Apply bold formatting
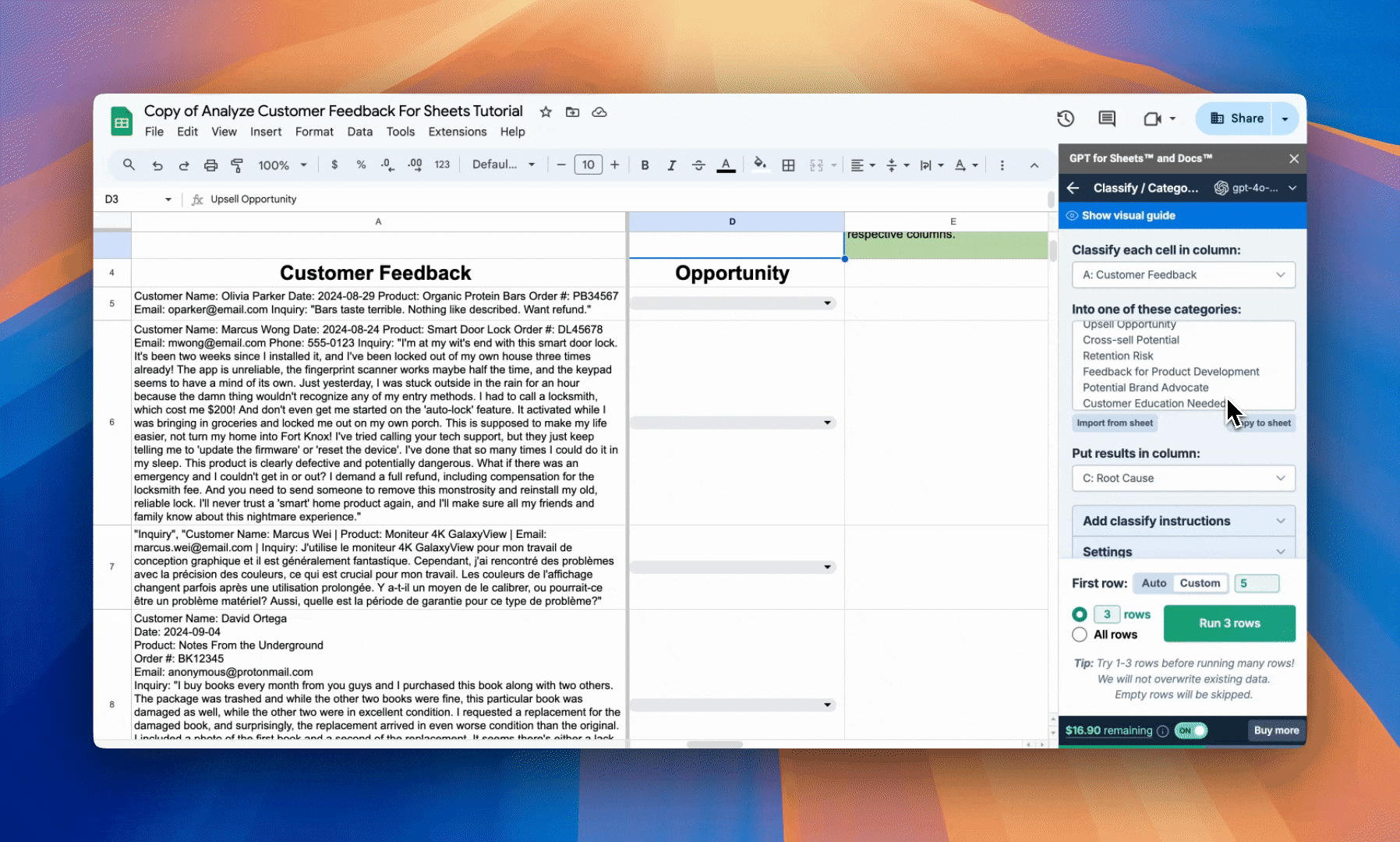The image size is (1400, 842). 645,165
